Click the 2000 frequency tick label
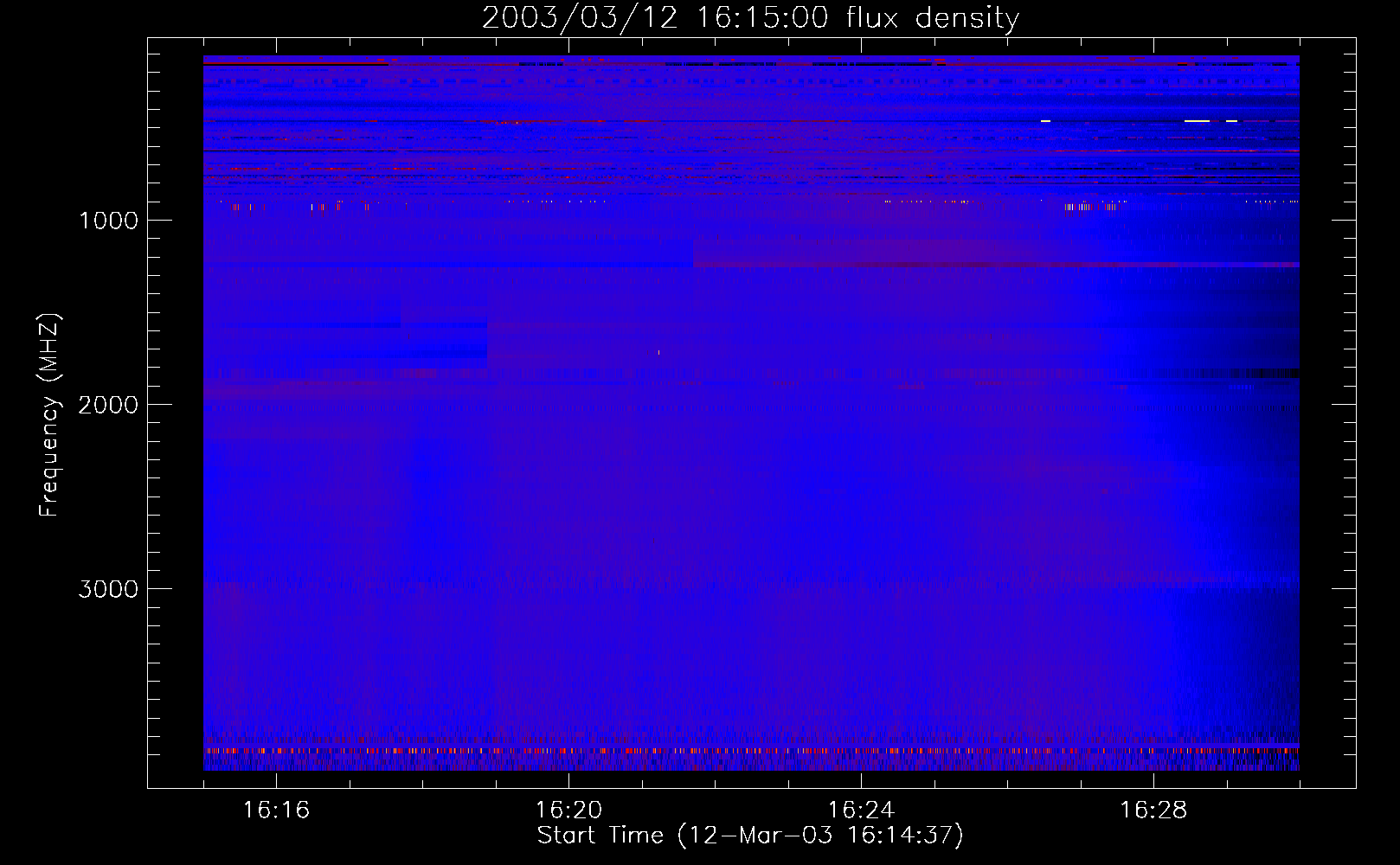 click(108, 405)
